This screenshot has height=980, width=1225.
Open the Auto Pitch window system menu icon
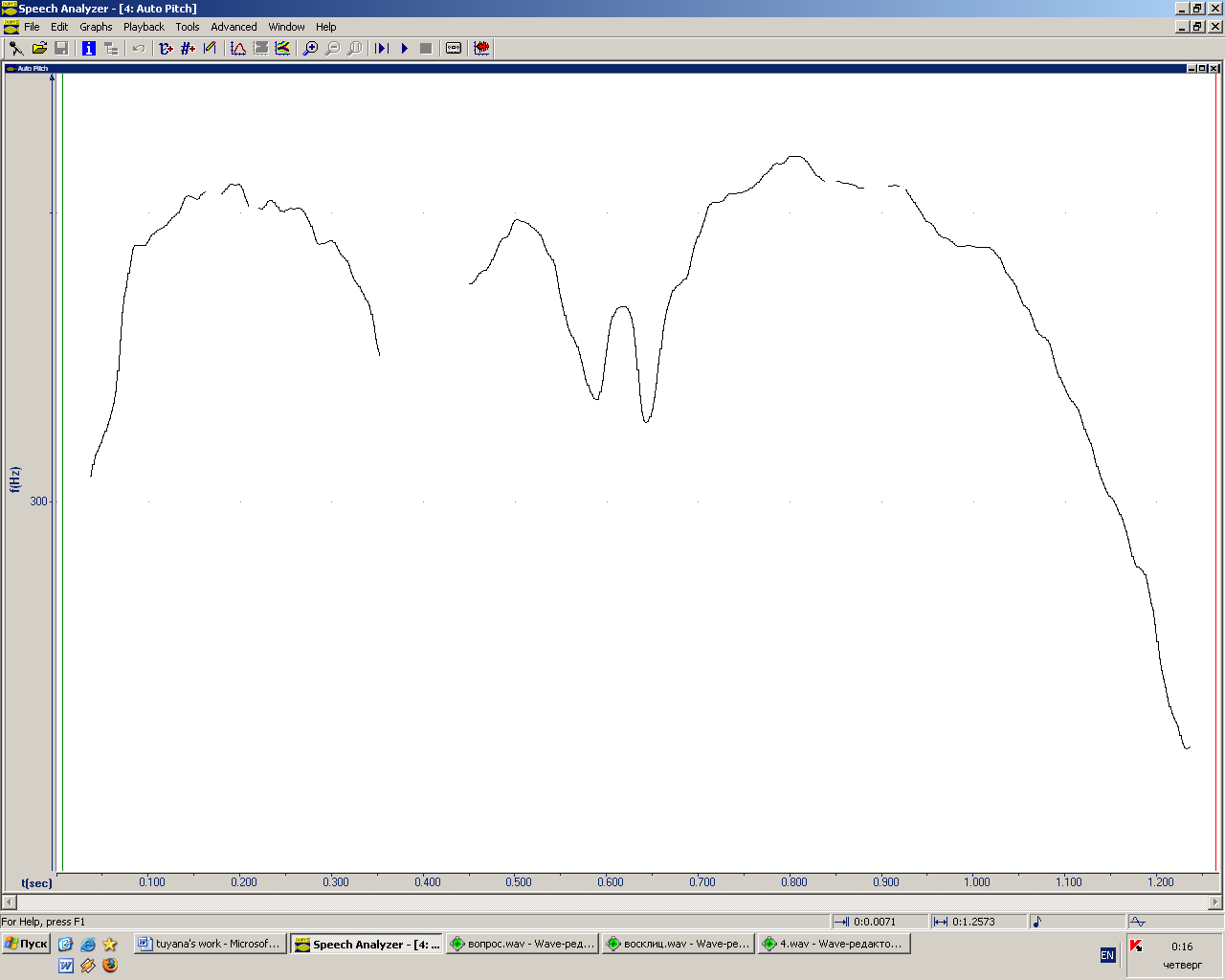tap(11, 68)
